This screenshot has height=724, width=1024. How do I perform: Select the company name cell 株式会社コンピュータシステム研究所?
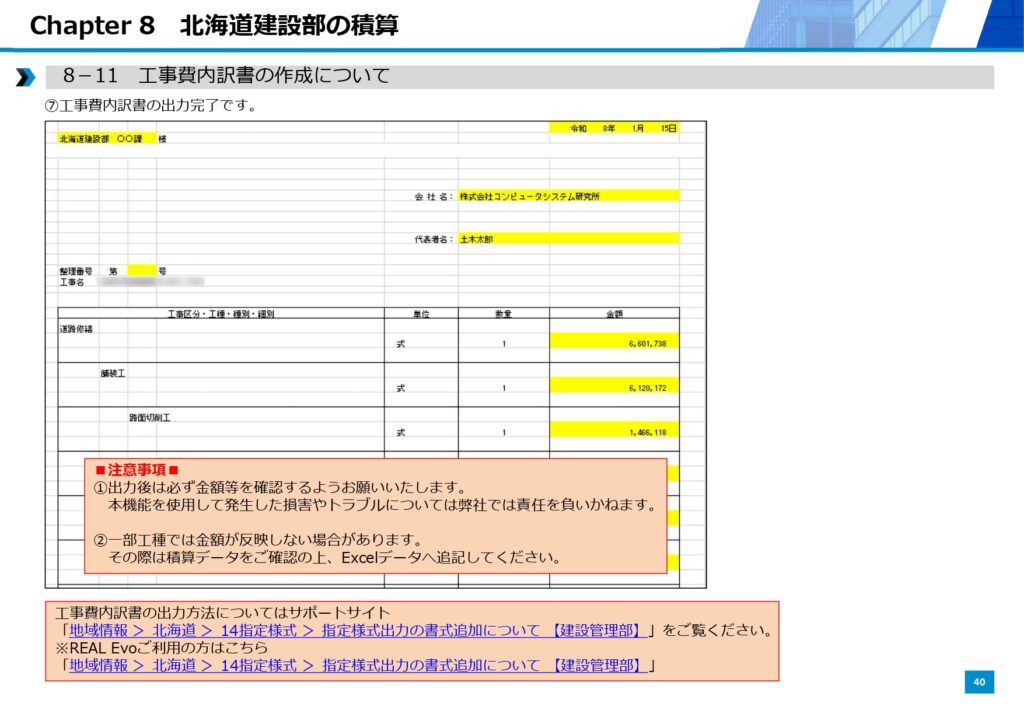(x=567, y=197)
